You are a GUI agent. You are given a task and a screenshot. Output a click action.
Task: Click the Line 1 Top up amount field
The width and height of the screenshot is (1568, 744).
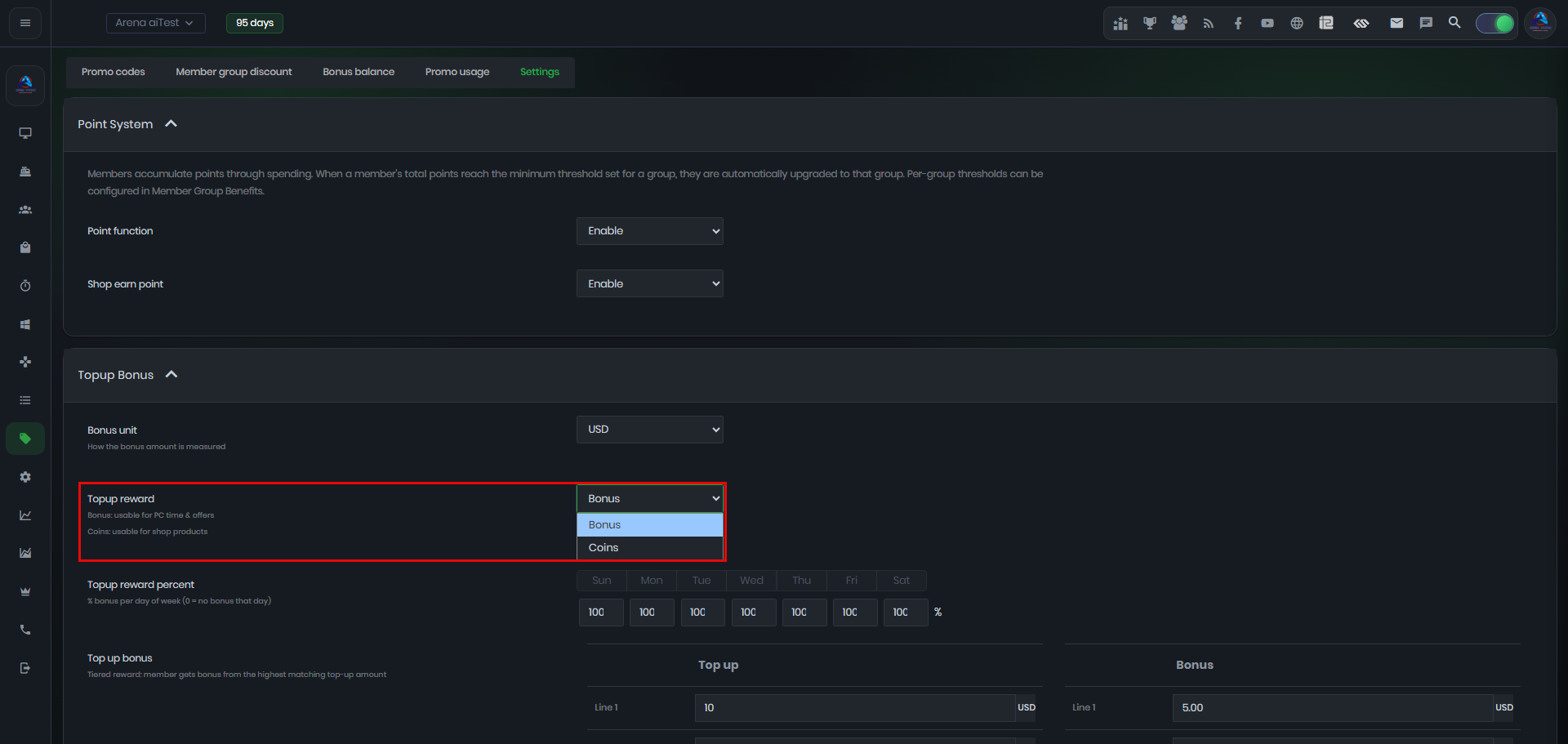855,708
